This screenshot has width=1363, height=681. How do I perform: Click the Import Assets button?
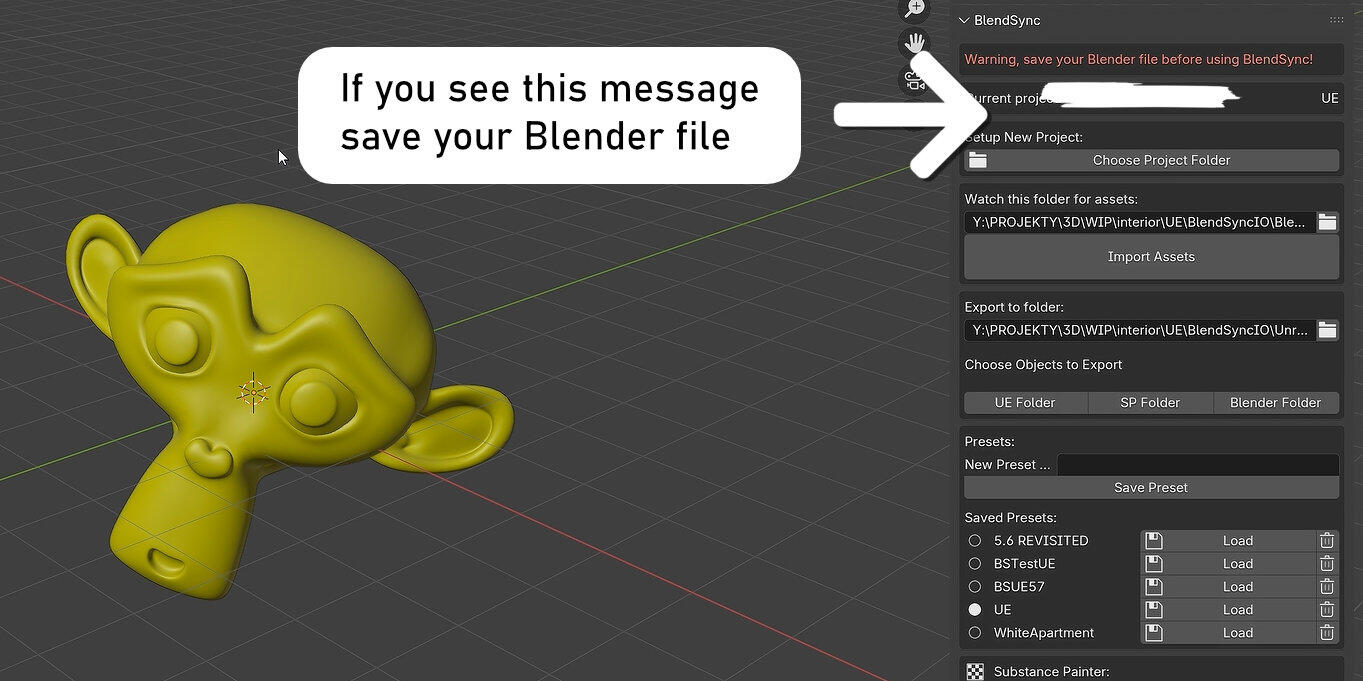(x=1151, y=257)
